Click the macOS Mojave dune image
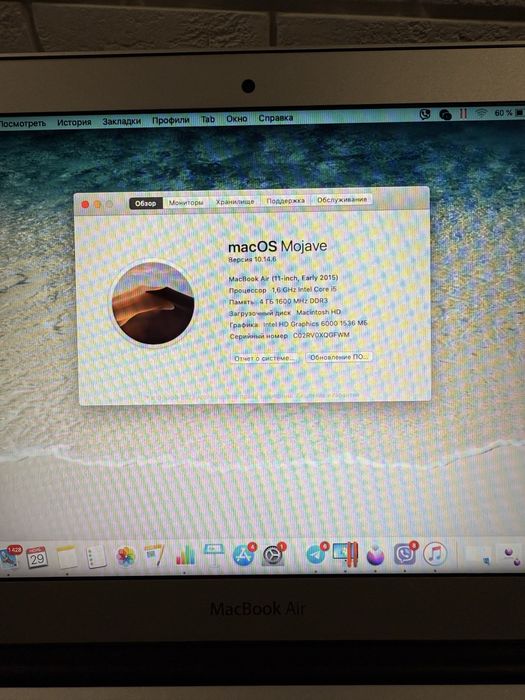 153,303
